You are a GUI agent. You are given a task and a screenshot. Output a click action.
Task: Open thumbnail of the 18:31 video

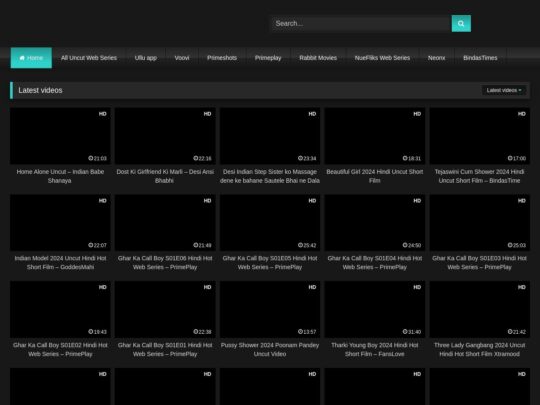[x=375, y=136]
